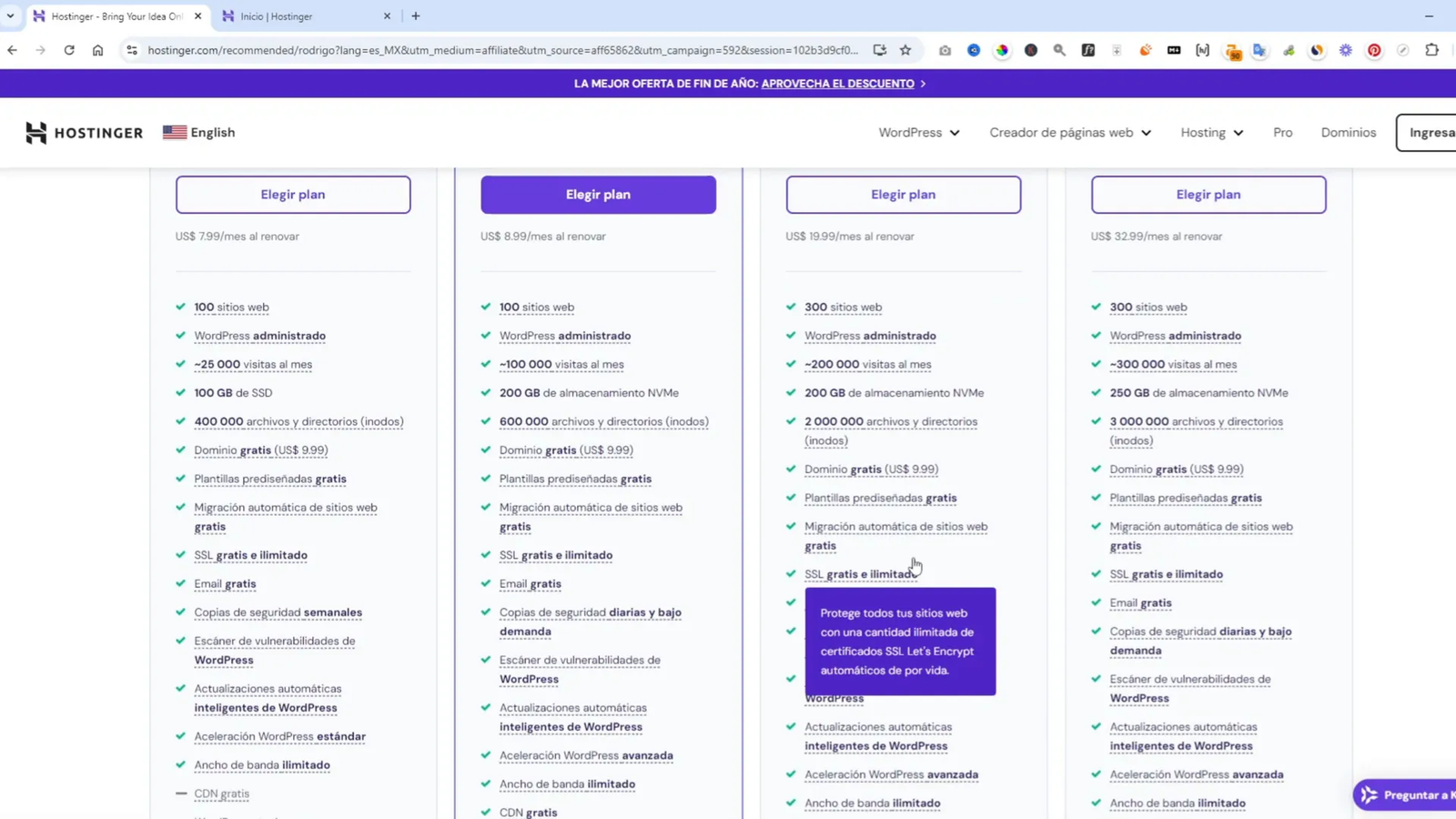Click the color wheel extension icon

[1003, 50]
